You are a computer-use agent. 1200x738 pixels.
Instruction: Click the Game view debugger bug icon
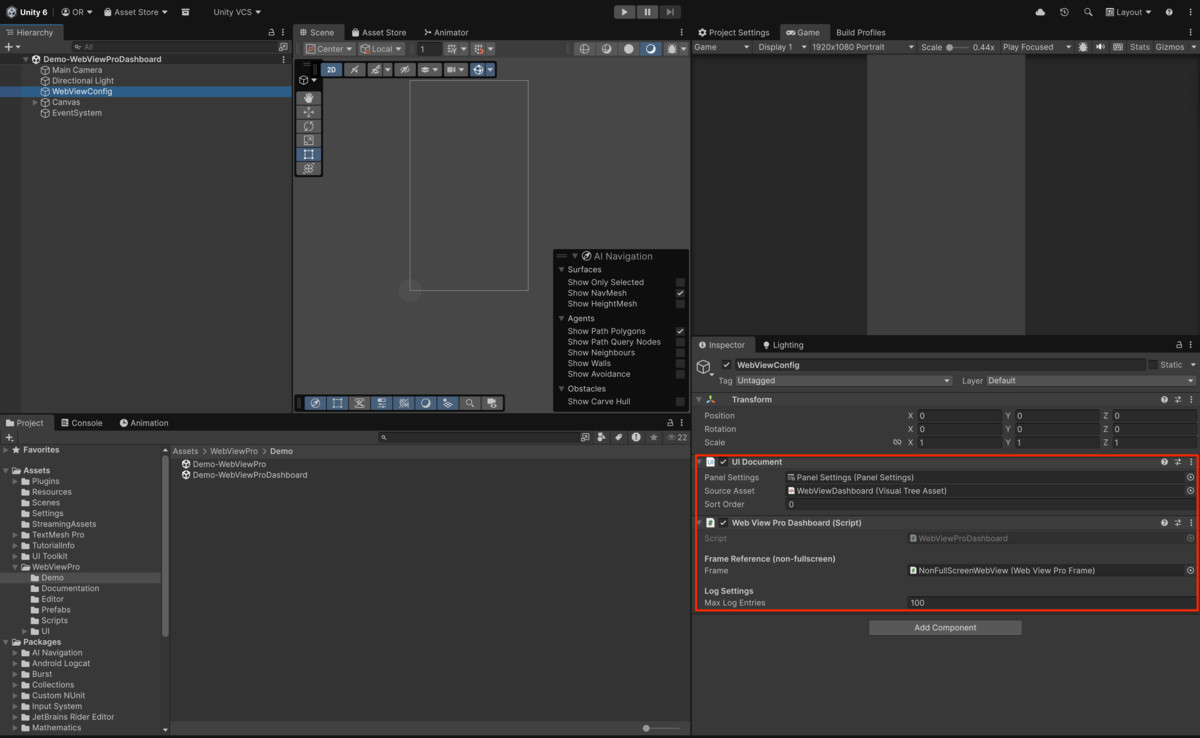coord(1082,47)
